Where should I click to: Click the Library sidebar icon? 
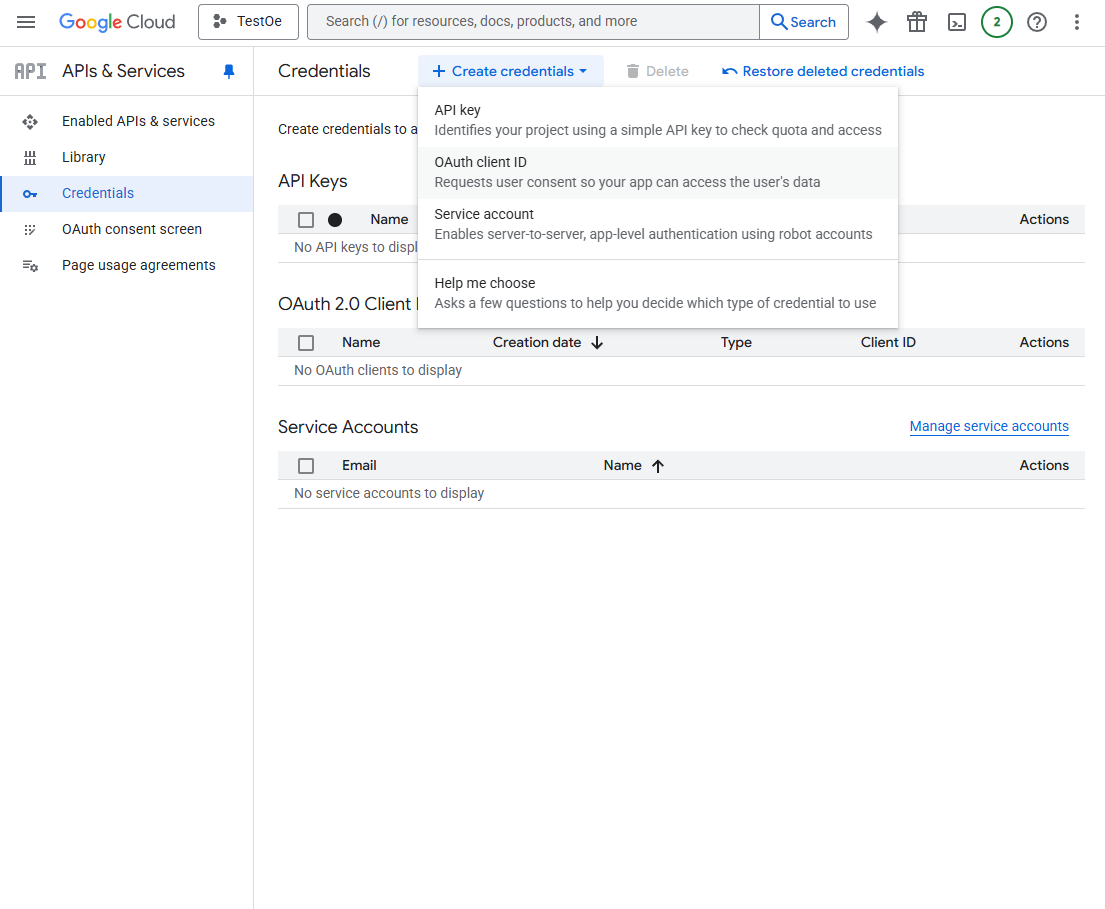tap(30, 158)
